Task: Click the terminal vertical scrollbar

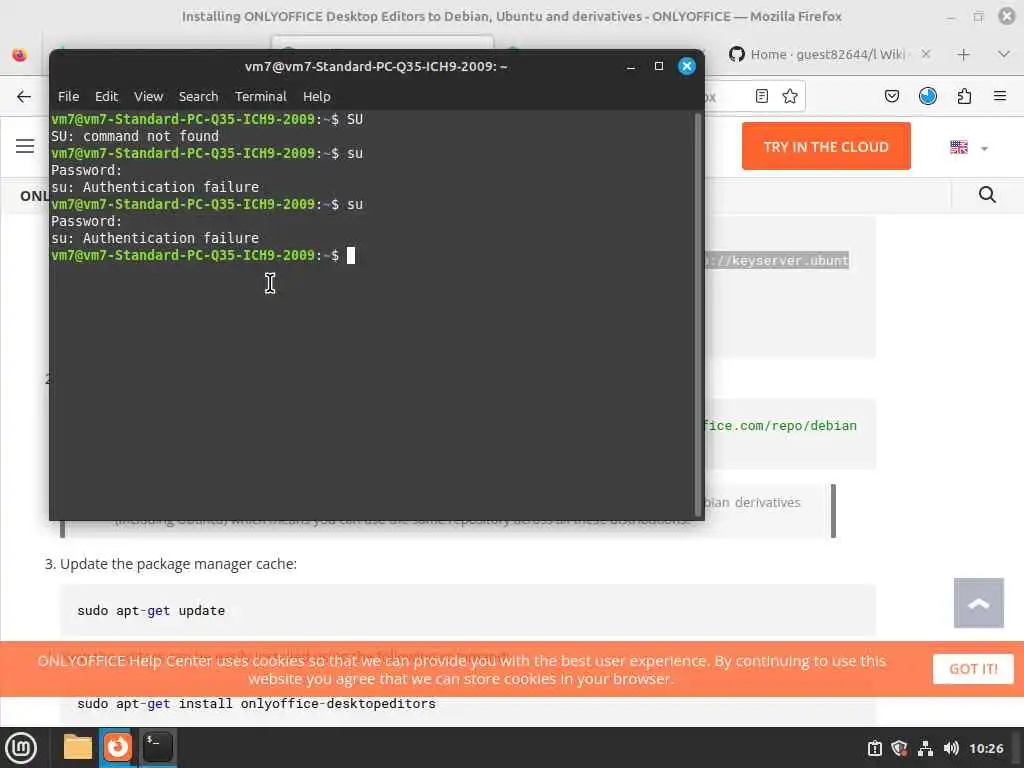Action: [x=698, y=313]
